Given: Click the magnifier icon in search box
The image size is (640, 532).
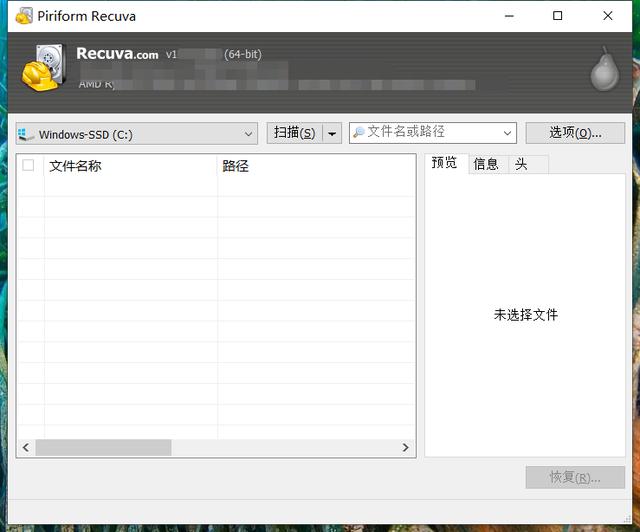Looking at the screenshot, I should pyautogui.click(x=359, y=133).
